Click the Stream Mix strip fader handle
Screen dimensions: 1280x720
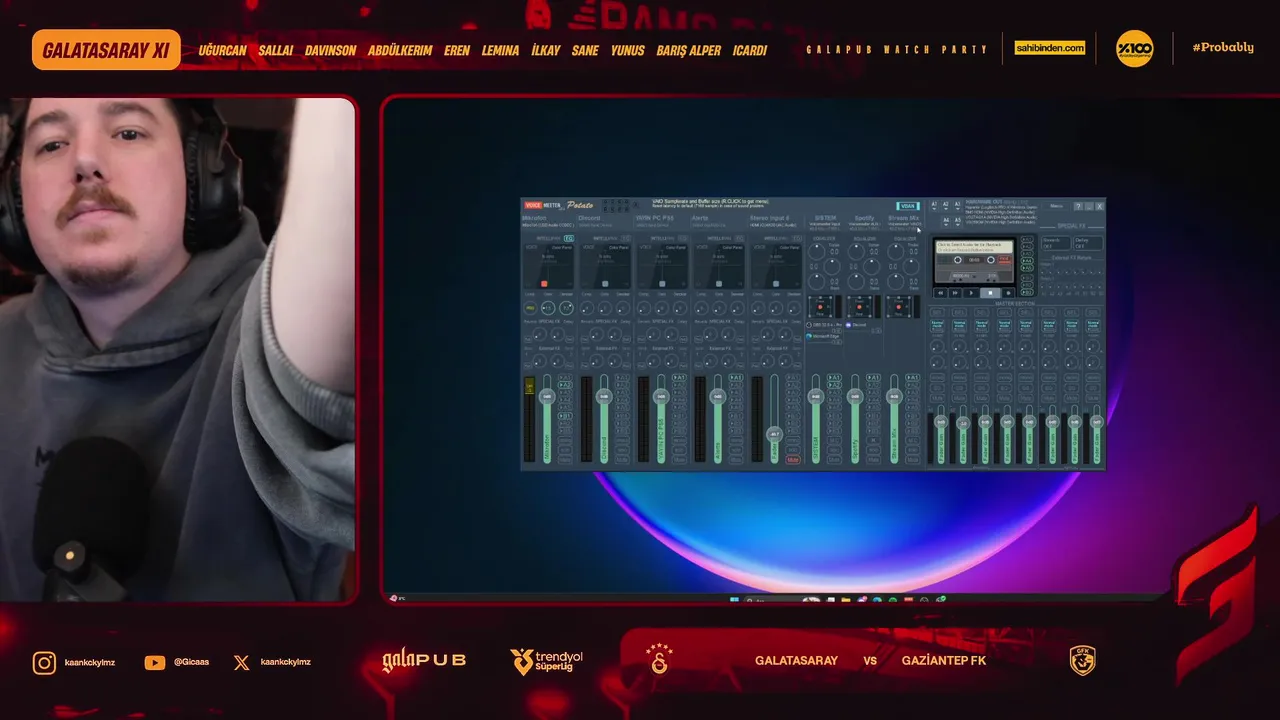tap(894, 397)
